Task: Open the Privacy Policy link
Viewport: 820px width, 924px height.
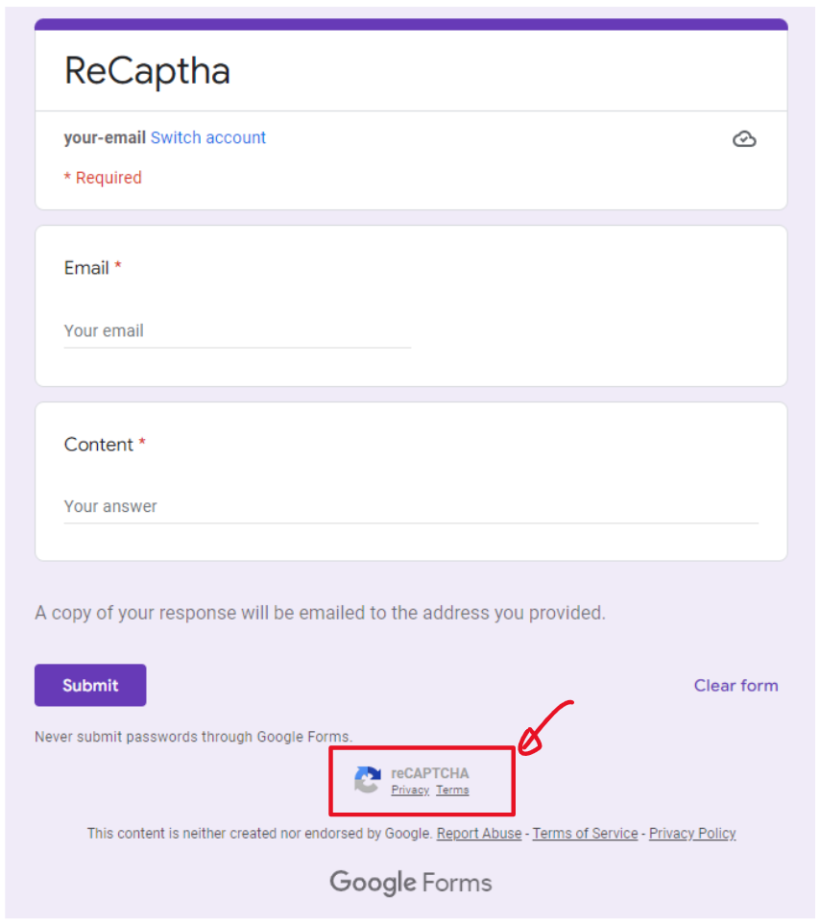Action: [692, 833]
